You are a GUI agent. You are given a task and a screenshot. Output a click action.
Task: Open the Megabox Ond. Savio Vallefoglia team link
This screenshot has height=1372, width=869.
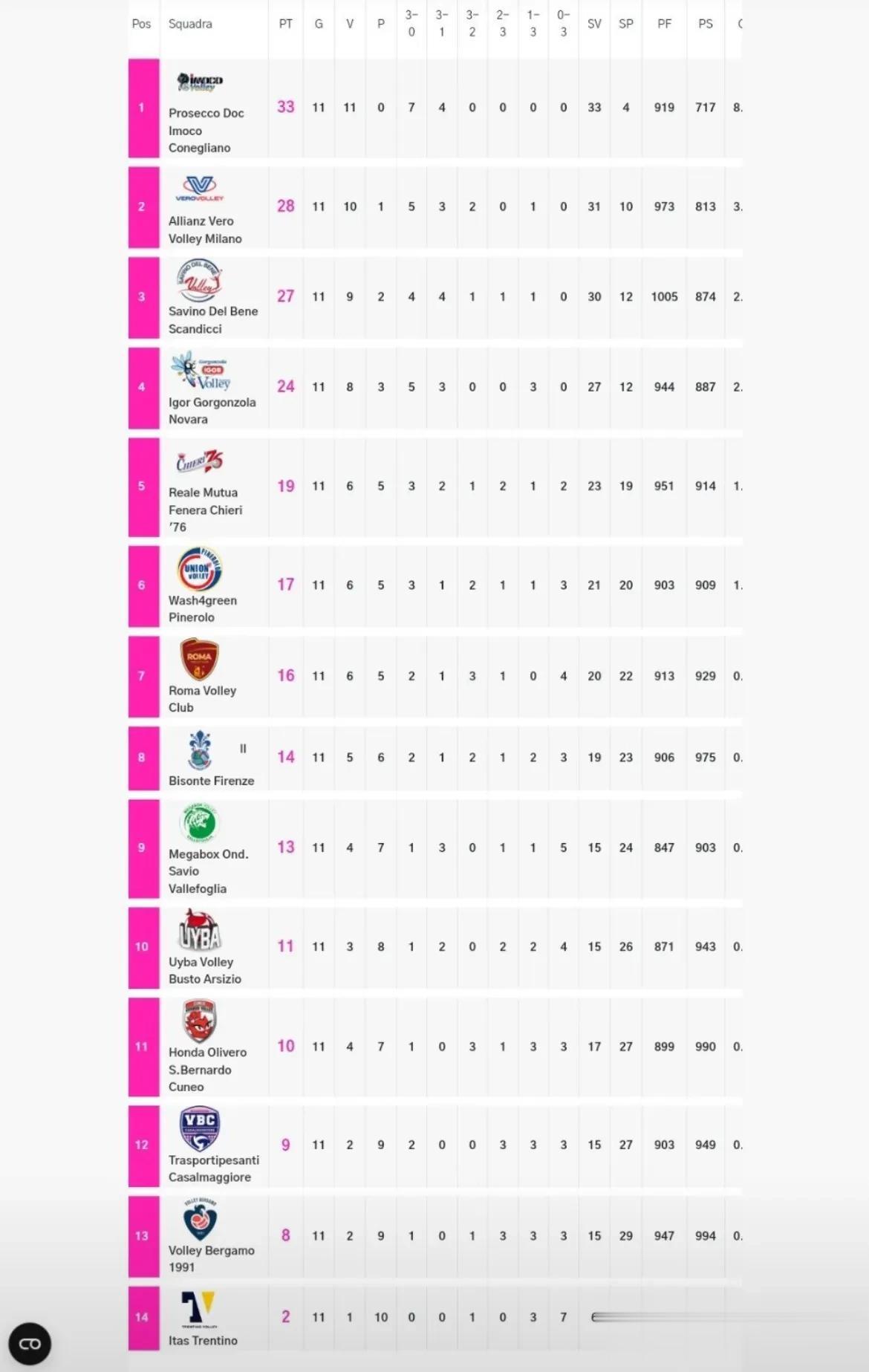pyautogui.click(x=209, y=871)
